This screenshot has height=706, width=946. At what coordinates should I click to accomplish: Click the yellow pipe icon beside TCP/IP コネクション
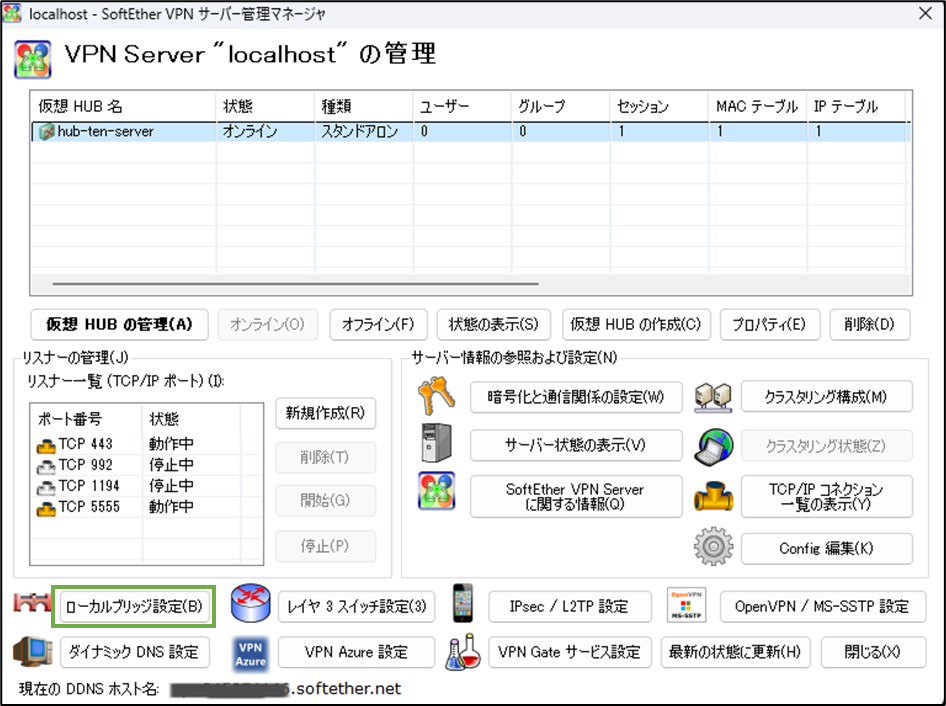(713, 497)
